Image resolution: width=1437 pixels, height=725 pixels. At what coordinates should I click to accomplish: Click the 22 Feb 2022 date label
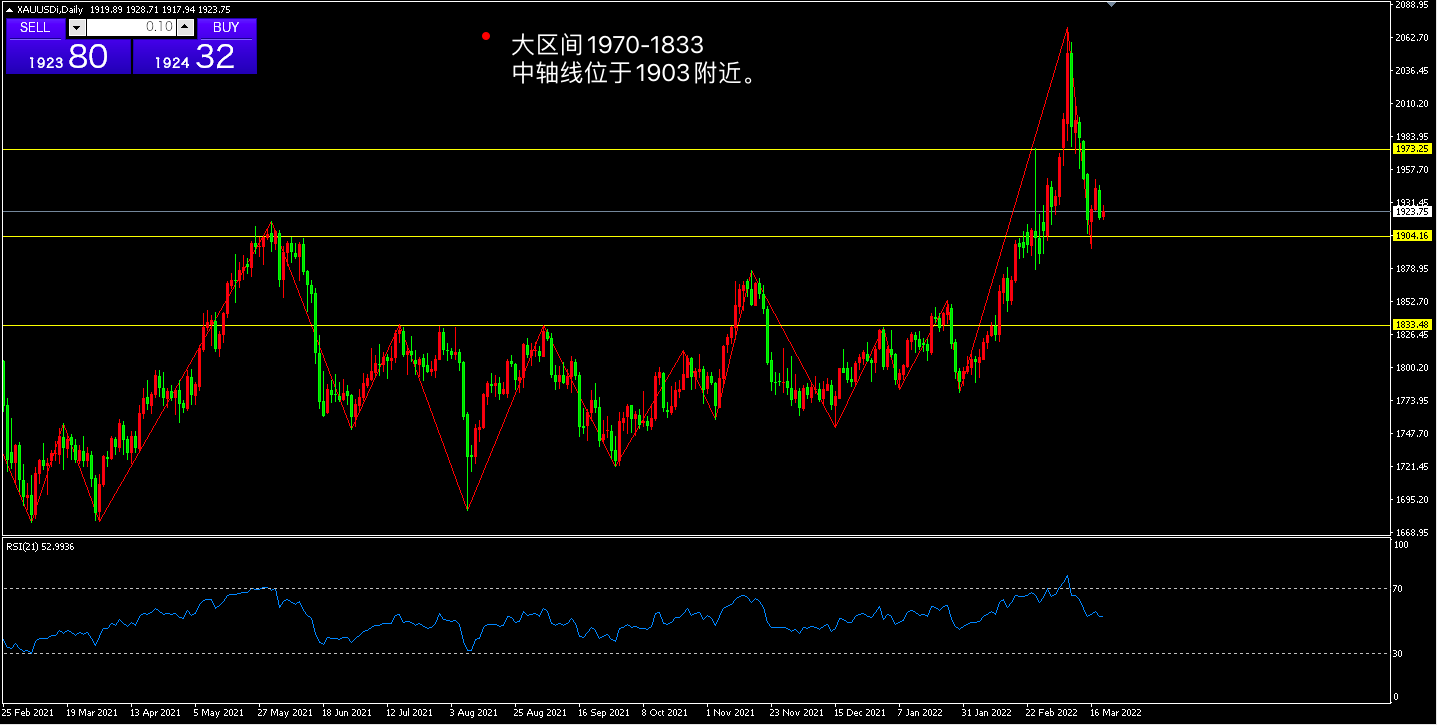click(x=1051, y=714)
